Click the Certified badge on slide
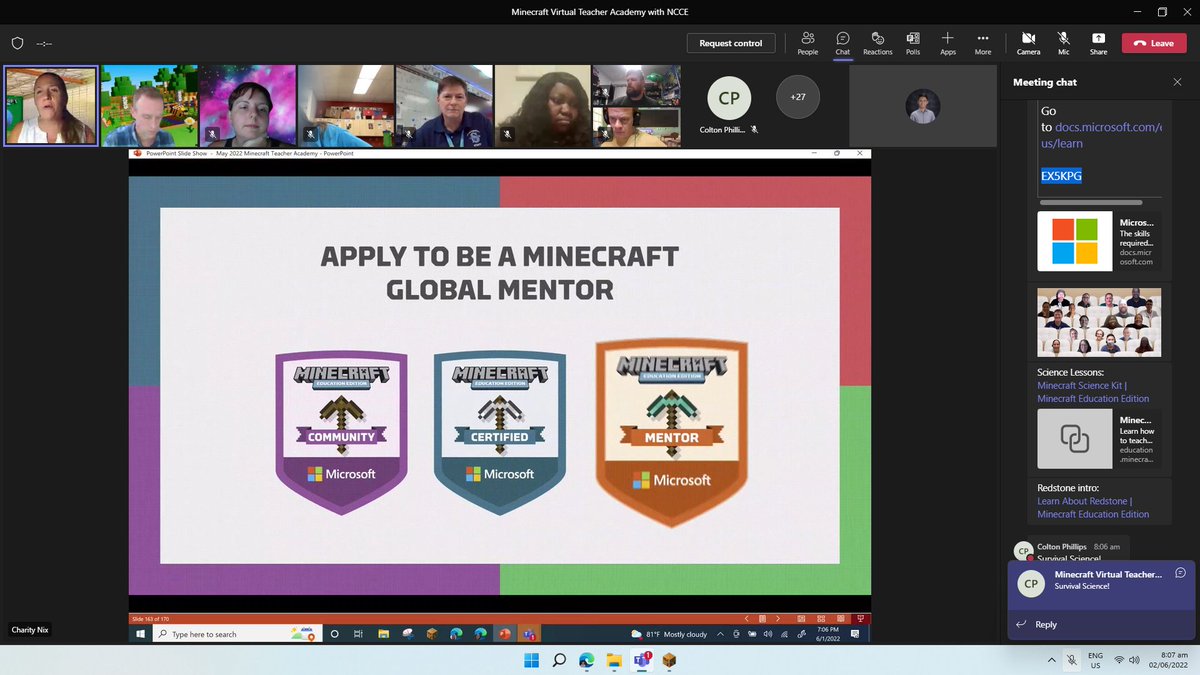 point(501,432)
